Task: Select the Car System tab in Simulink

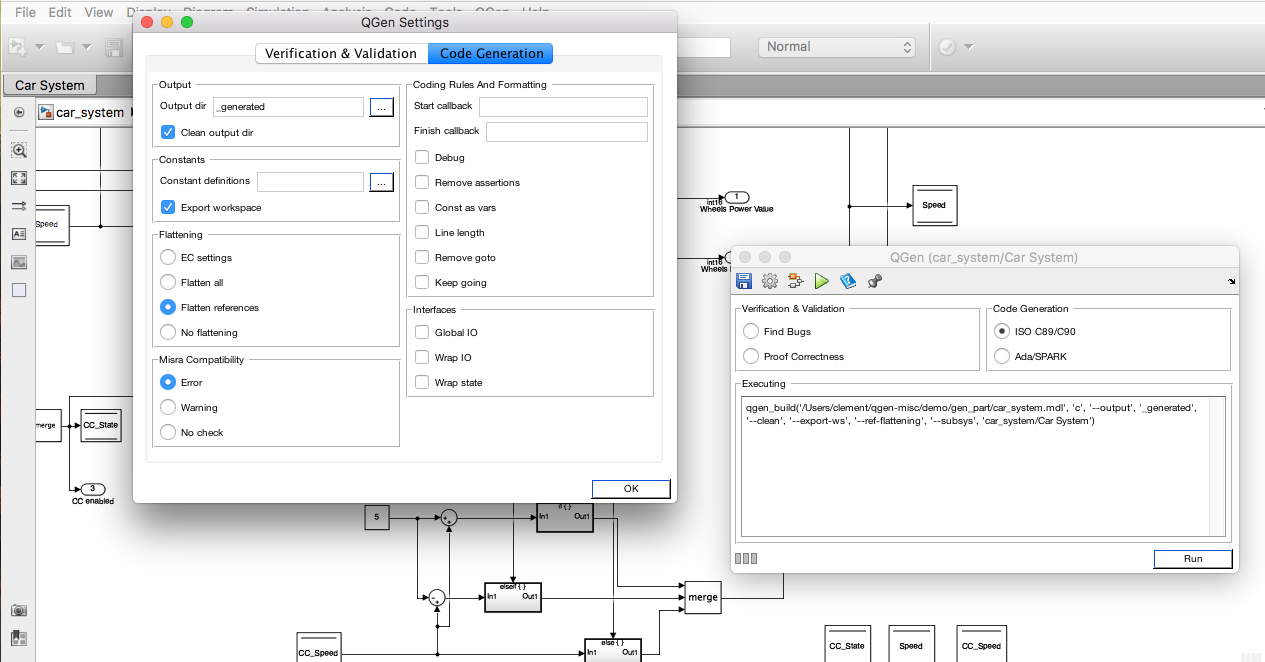Action: [50, 85]
